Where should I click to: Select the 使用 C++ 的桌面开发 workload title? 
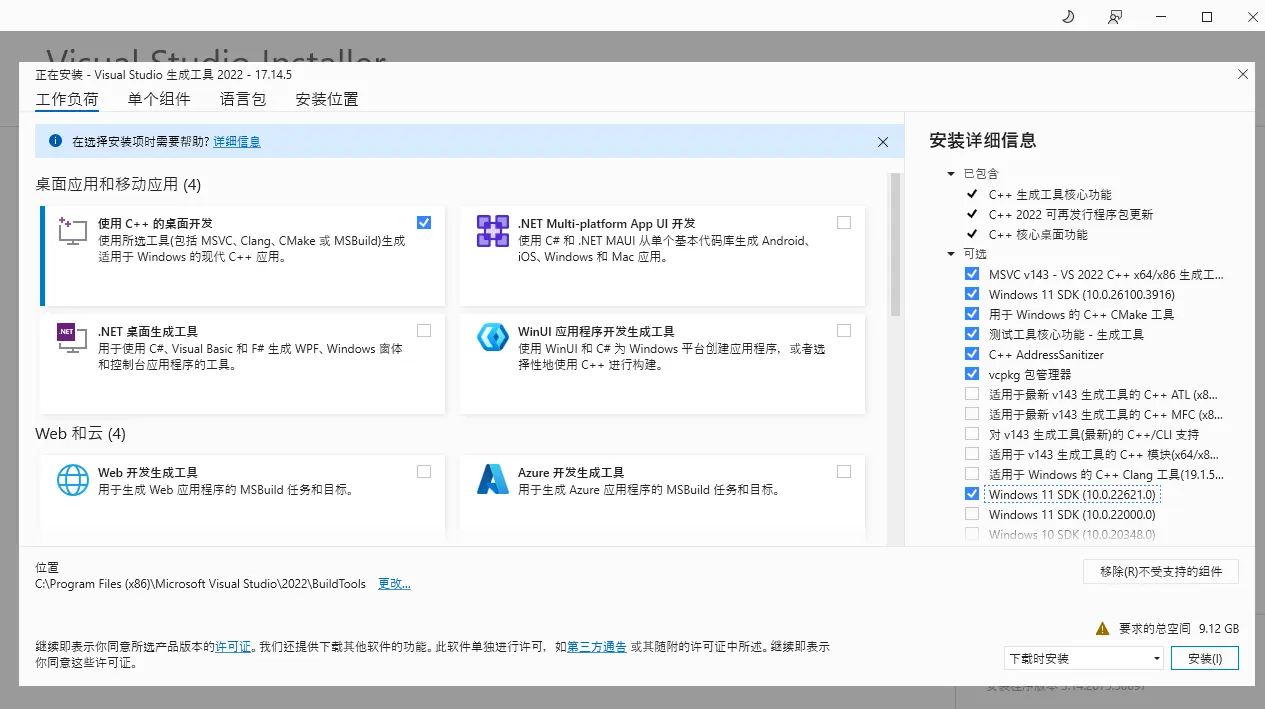coord(155,223)
